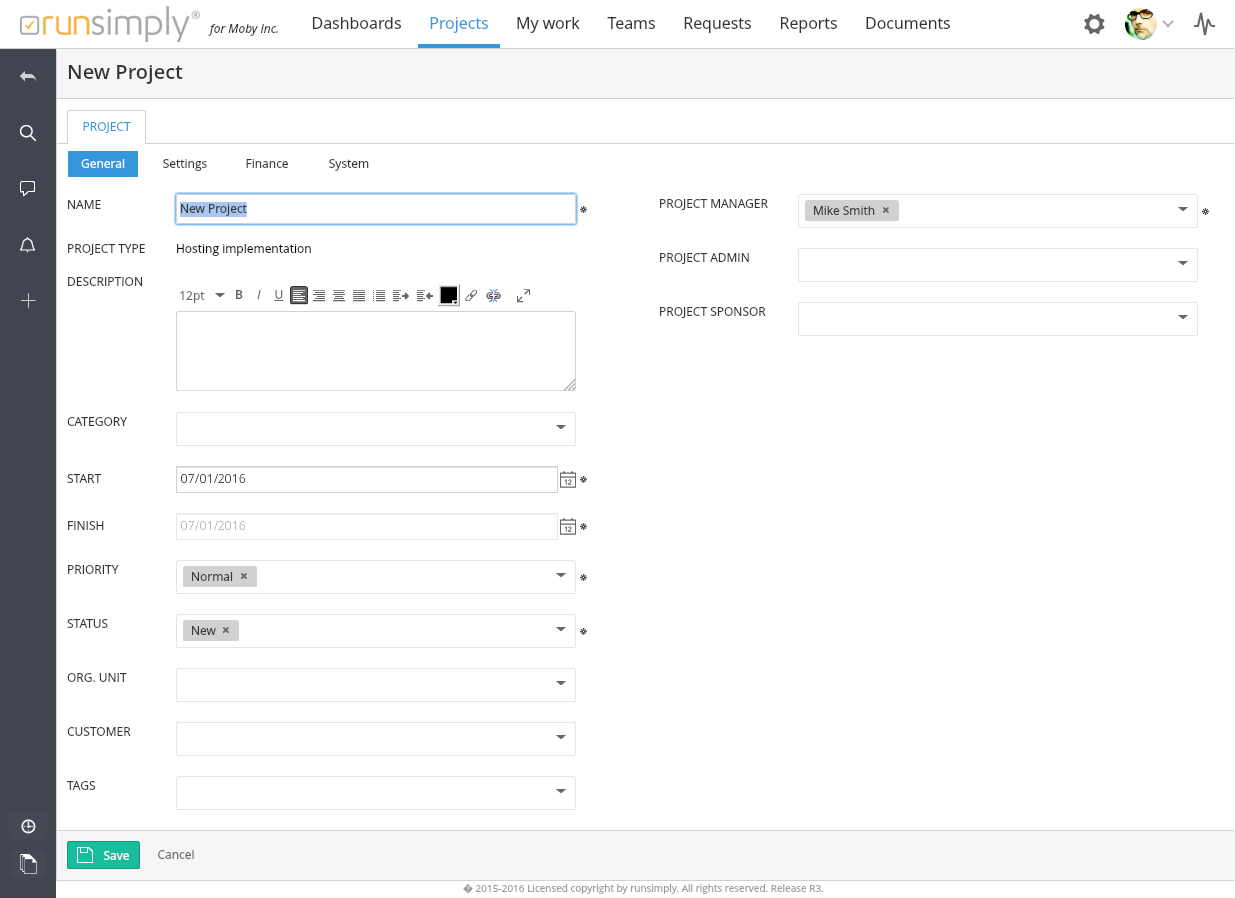Open notifications bell in sidebar
Screen dimensions: 1235x898
[28, 245]
